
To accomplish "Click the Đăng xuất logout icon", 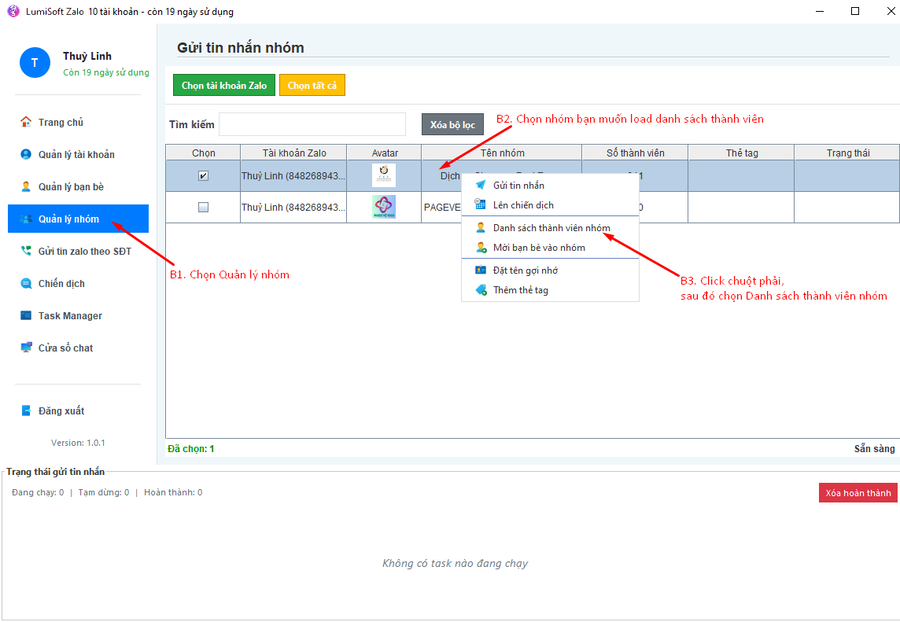I will [26, 411].
